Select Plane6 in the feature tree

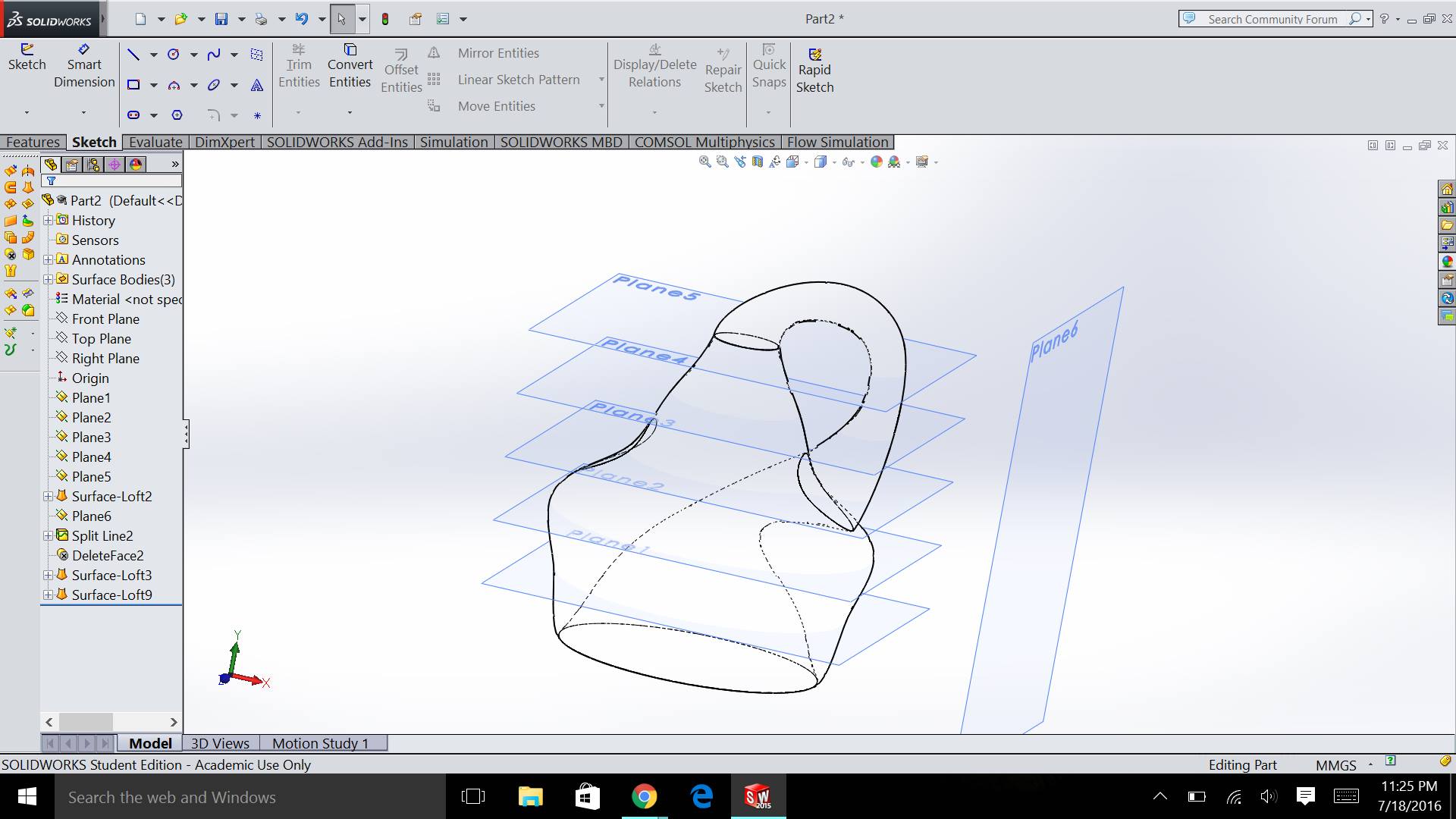click(x=92, y=516)
